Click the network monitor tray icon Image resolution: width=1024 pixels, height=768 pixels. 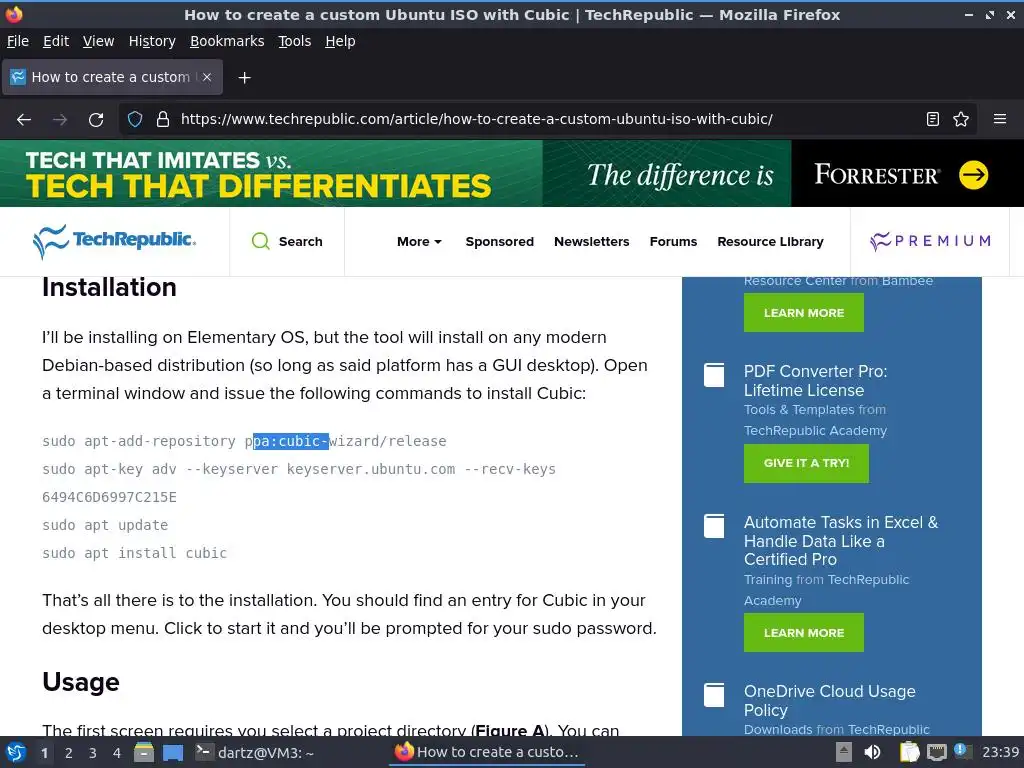[936, 752]
